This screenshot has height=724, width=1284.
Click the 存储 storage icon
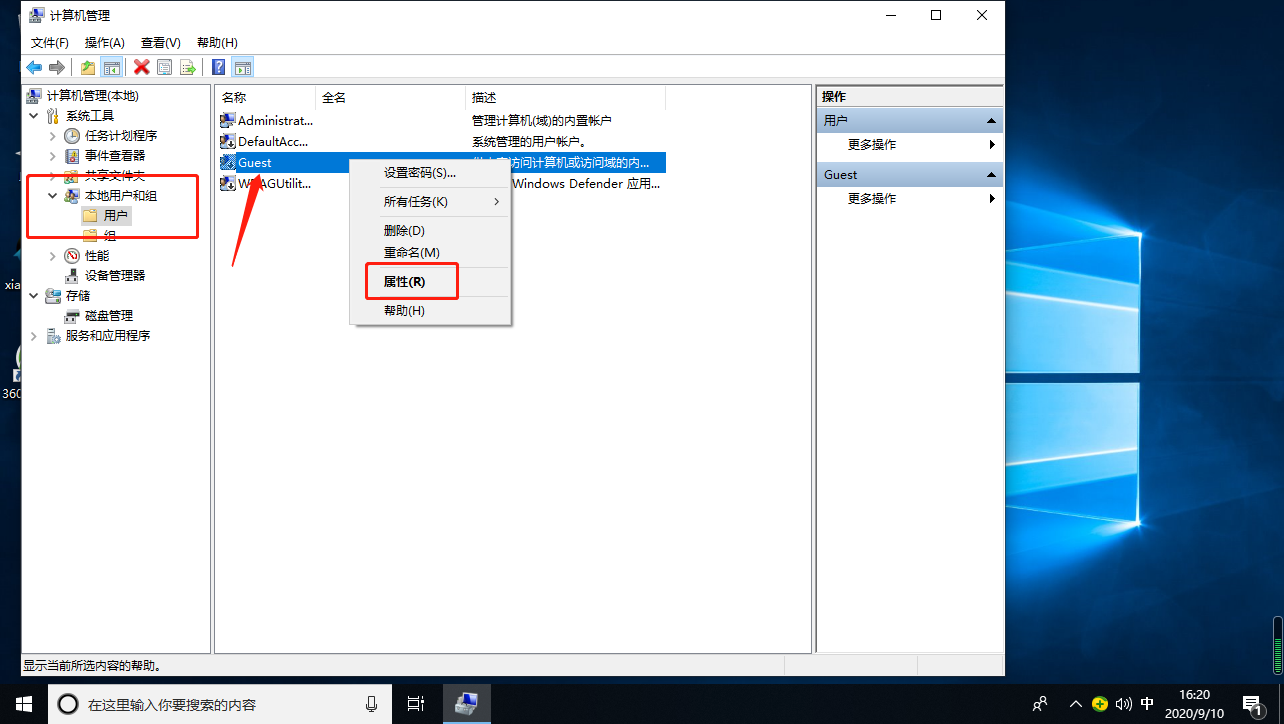point(53,296)
